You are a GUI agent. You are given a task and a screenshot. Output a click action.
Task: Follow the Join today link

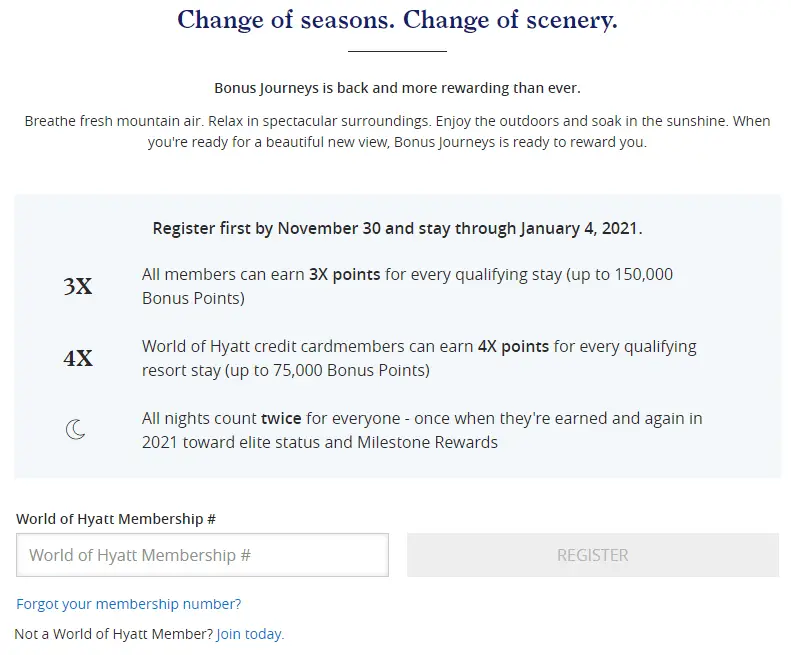click(250, 634)
